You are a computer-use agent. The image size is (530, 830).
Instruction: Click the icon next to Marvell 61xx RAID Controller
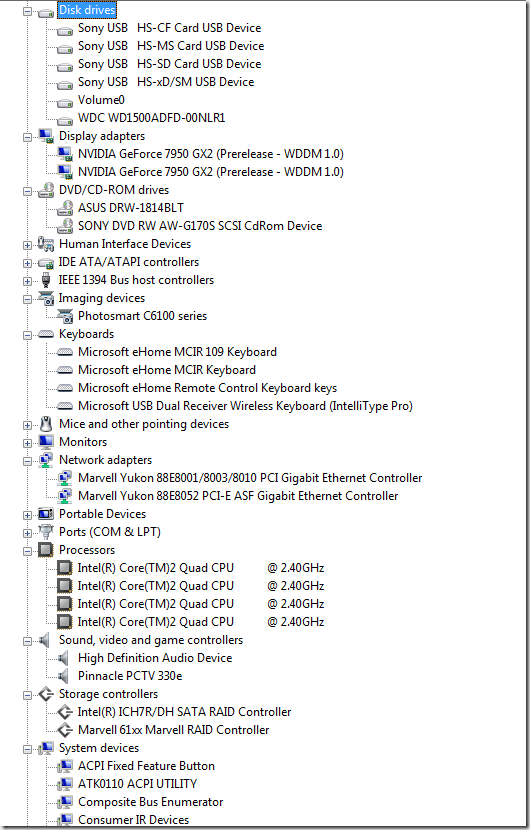(x=65, y=730)
